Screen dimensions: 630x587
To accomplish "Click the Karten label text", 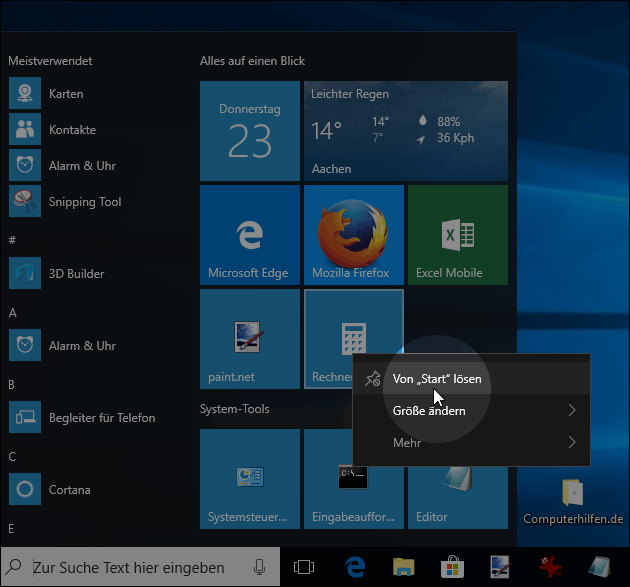I will point(66,94).
